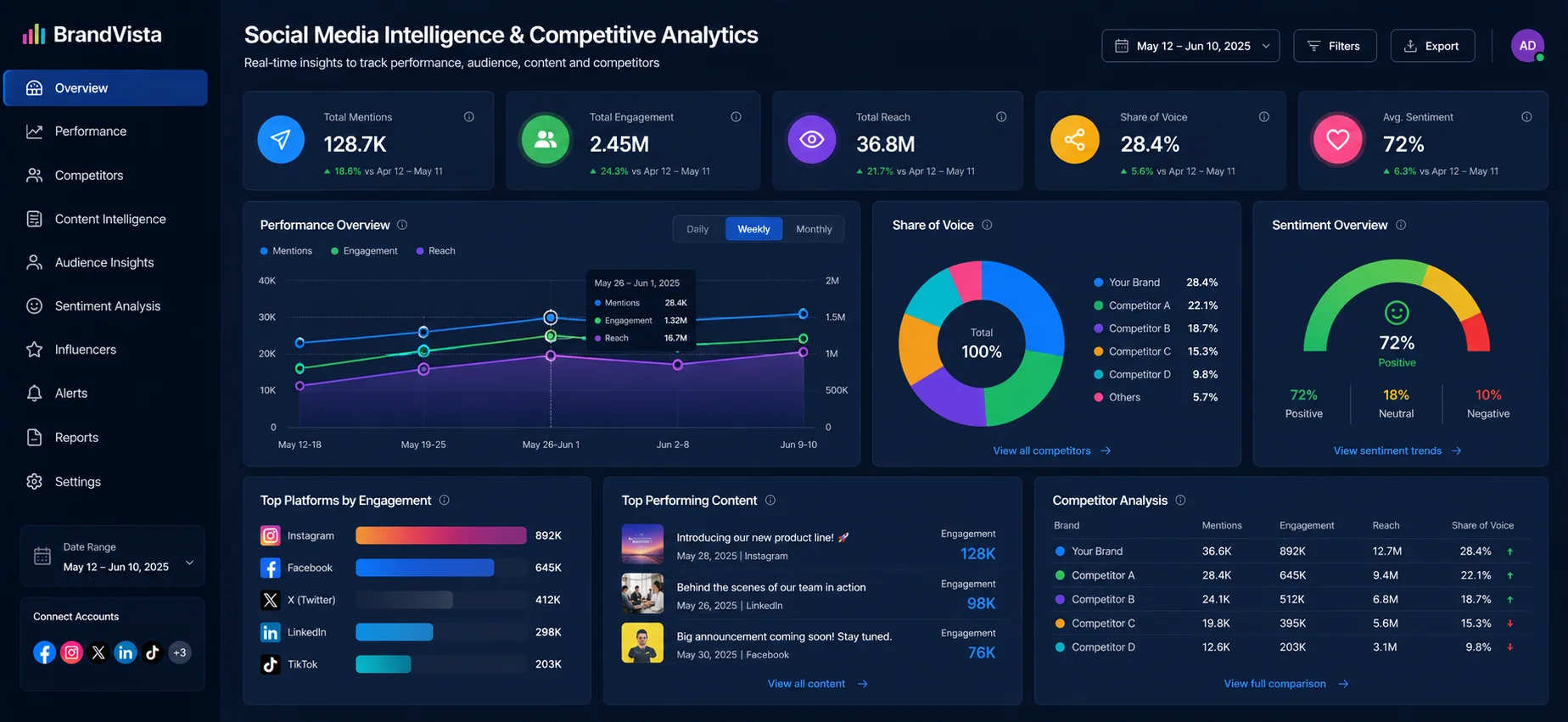
Task: Click the Total Reach eye icon
Action: [812, 139]
